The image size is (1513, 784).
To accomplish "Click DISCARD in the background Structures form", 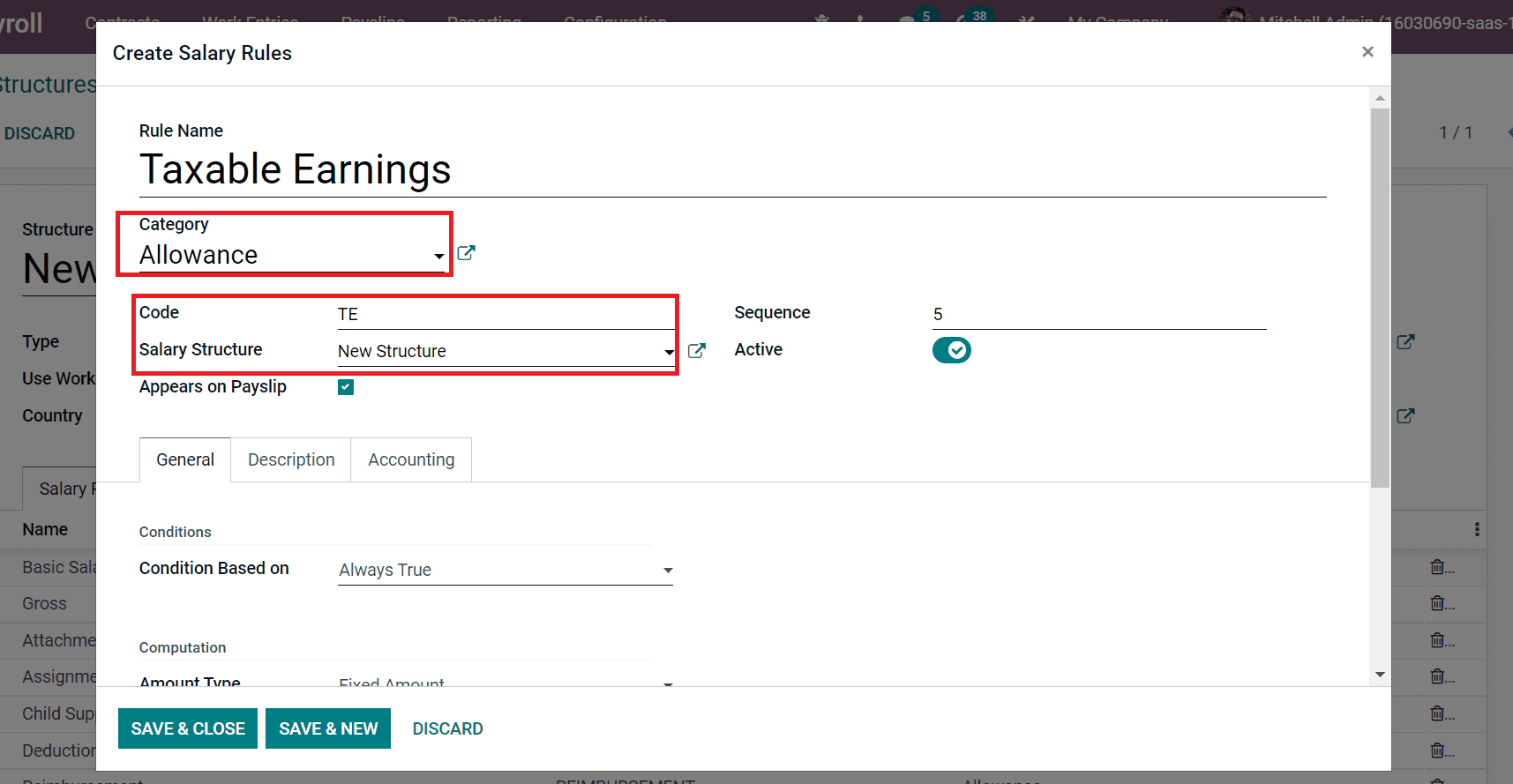I will (40, 133).
